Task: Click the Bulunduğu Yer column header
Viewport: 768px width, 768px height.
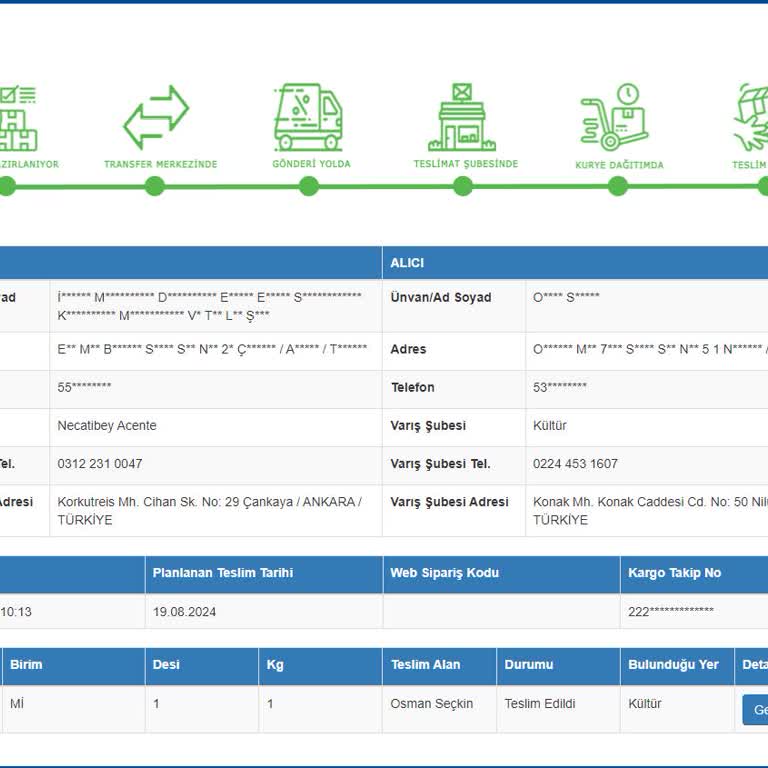Action: 677,665
